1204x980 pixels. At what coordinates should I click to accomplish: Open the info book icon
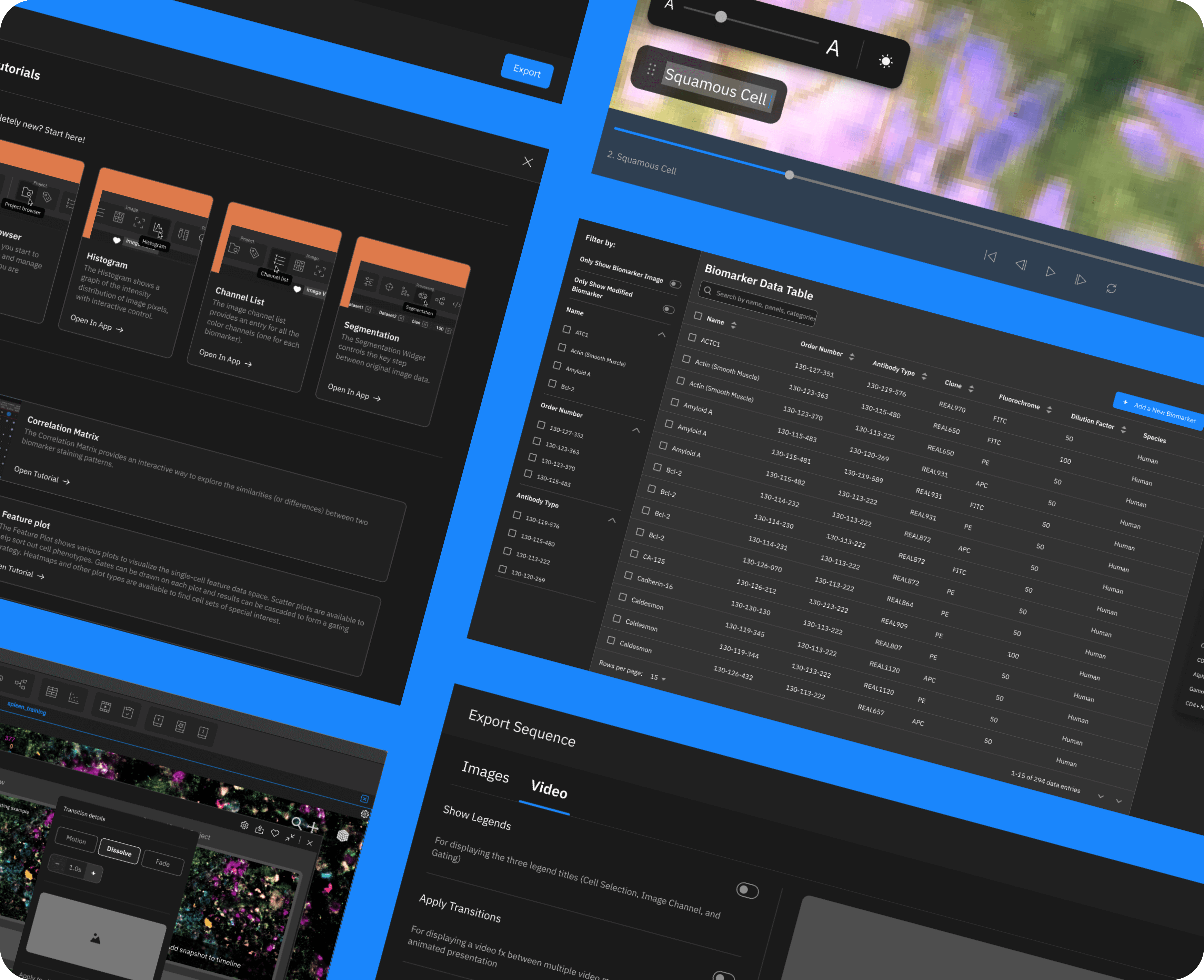point(203,733)
